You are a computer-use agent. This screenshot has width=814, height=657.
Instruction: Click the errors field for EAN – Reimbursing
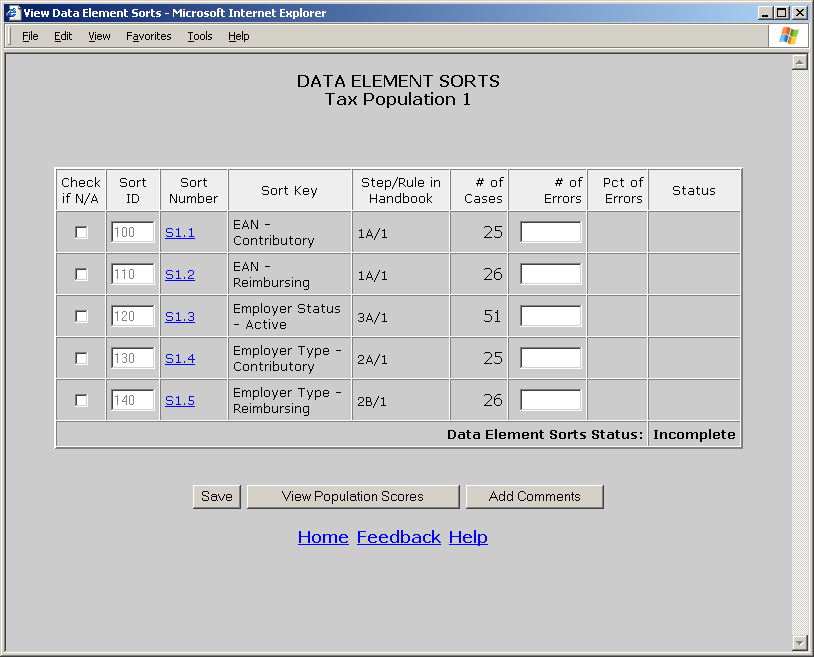click(x=550, y=274)
